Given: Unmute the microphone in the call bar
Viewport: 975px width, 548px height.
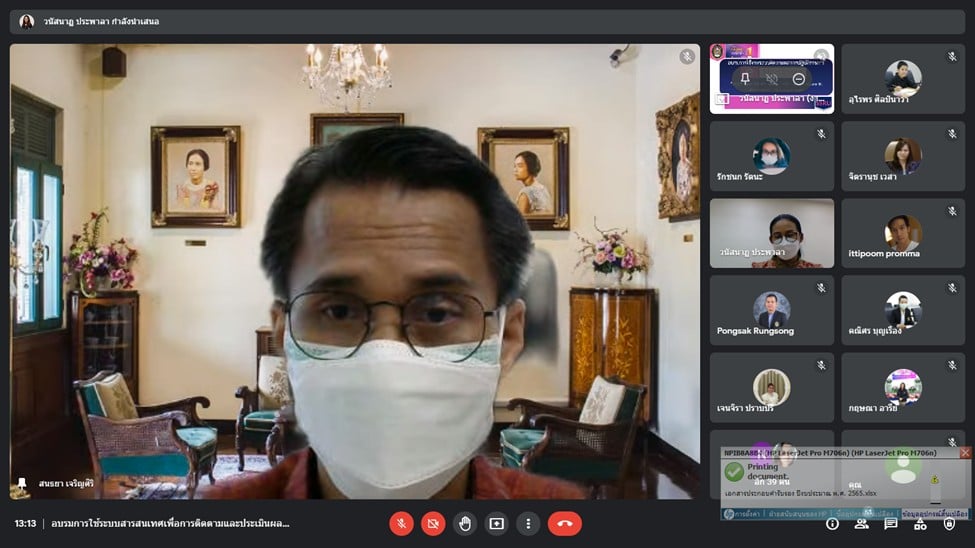Looking at the screenshot, I should point(401,523).
